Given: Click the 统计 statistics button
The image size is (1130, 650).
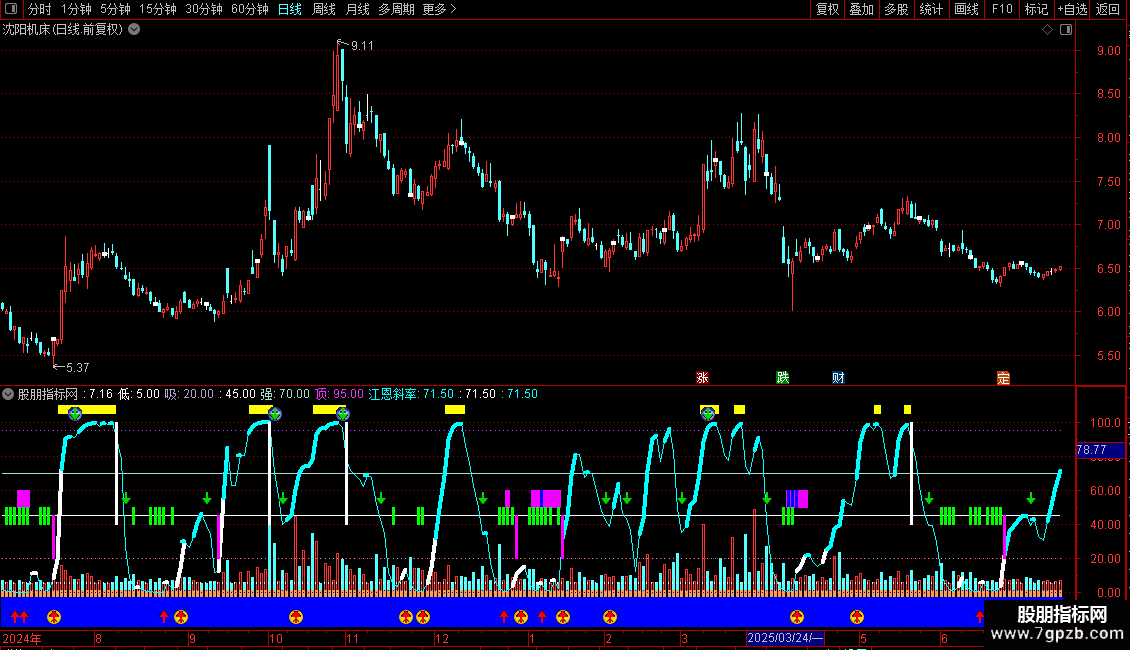Looking at the screenshot, I should pos(931,9).
